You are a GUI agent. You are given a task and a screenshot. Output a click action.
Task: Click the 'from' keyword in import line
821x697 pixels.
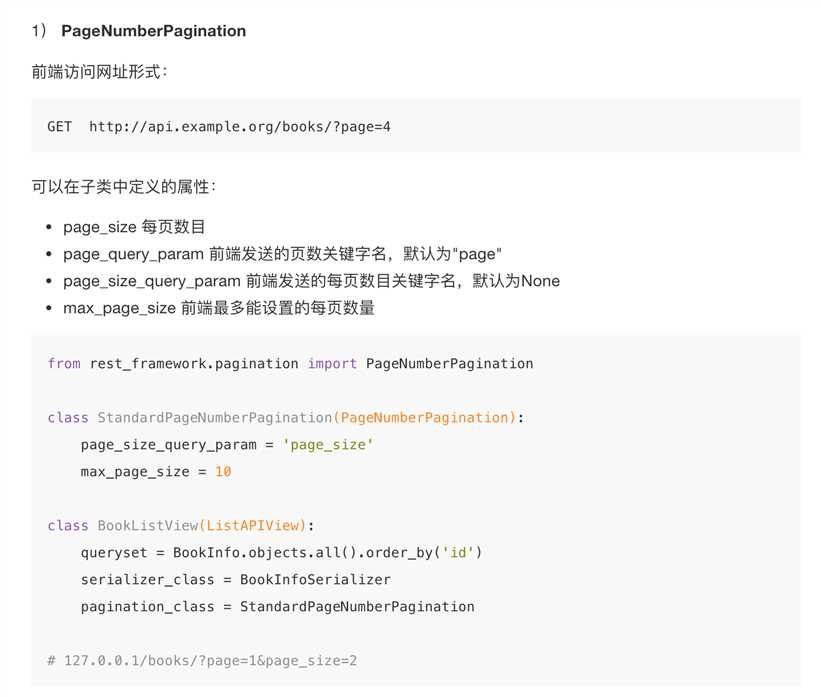(64, 363)
